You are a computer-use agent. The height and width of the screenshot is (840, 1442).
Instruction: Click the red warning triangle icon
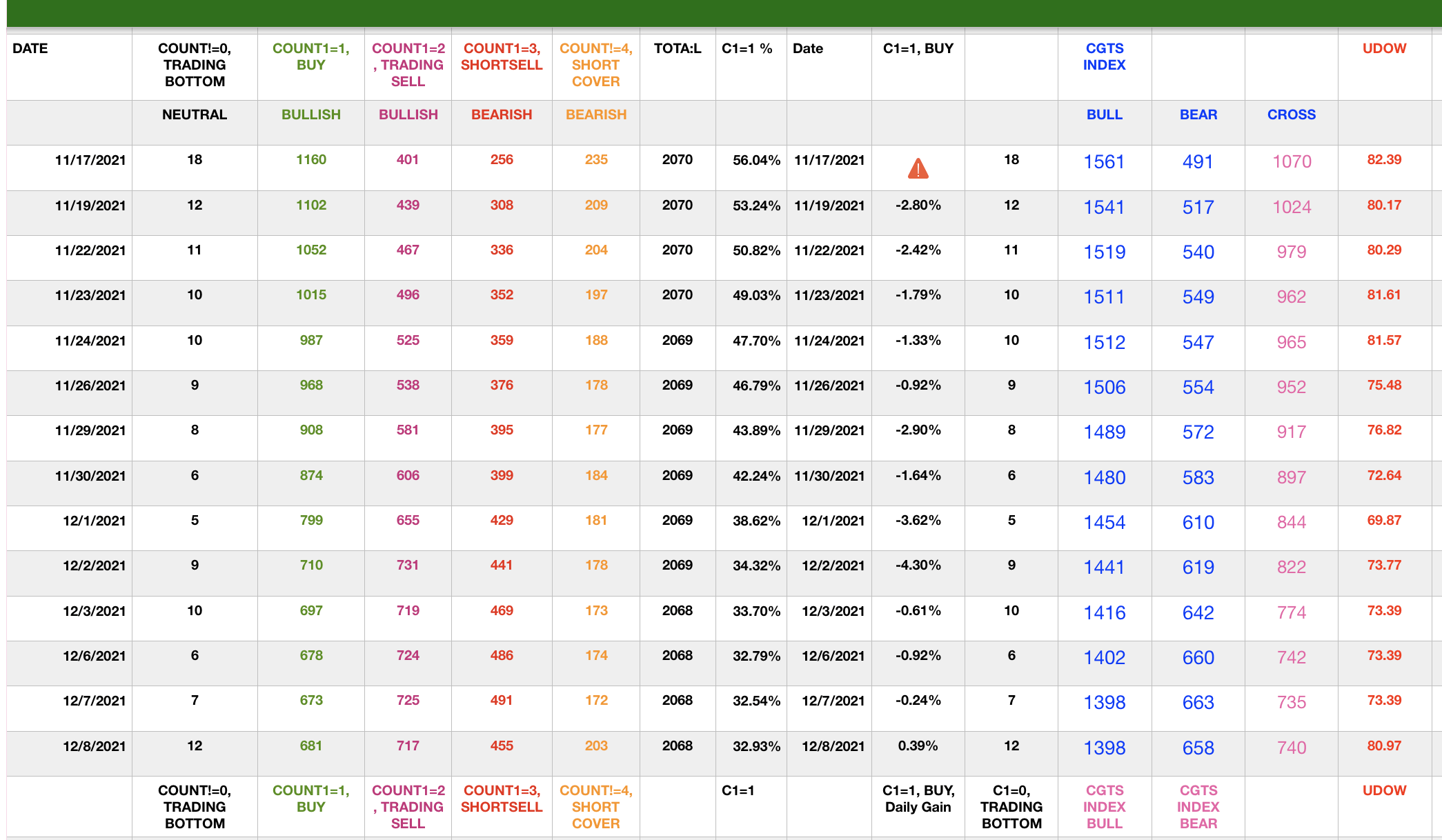coord(918,168)
